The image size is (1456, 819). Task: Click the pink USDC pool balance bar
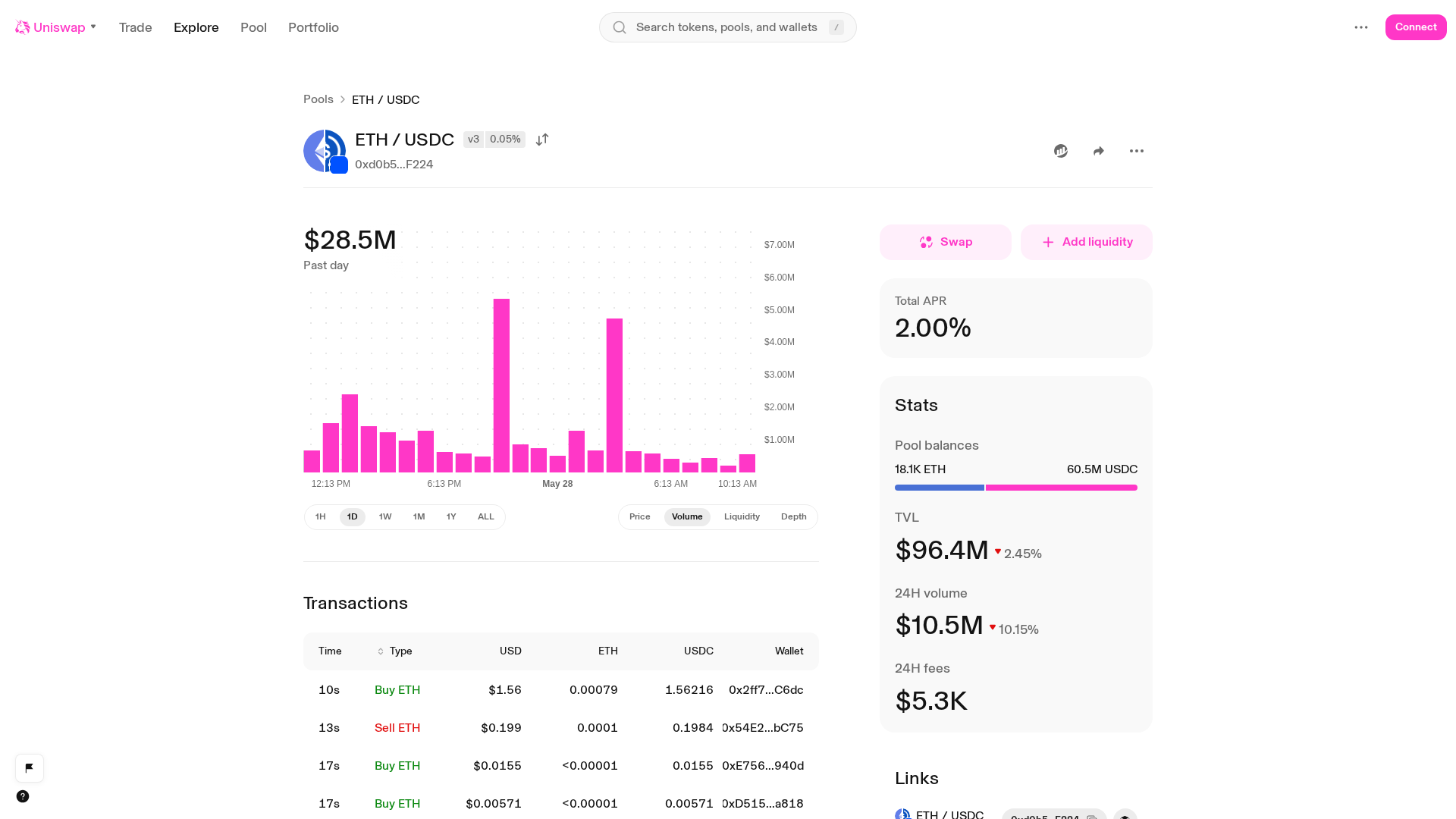[x=1062, y=488]
